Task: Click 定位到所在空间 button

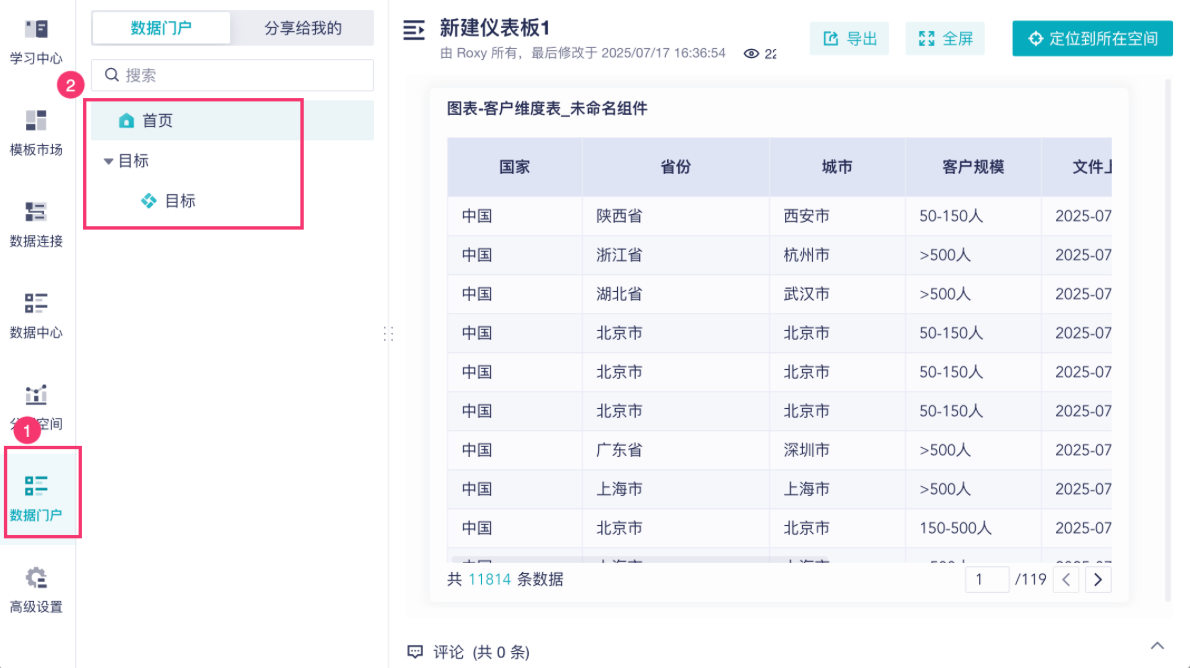Action: point(1092,38)
